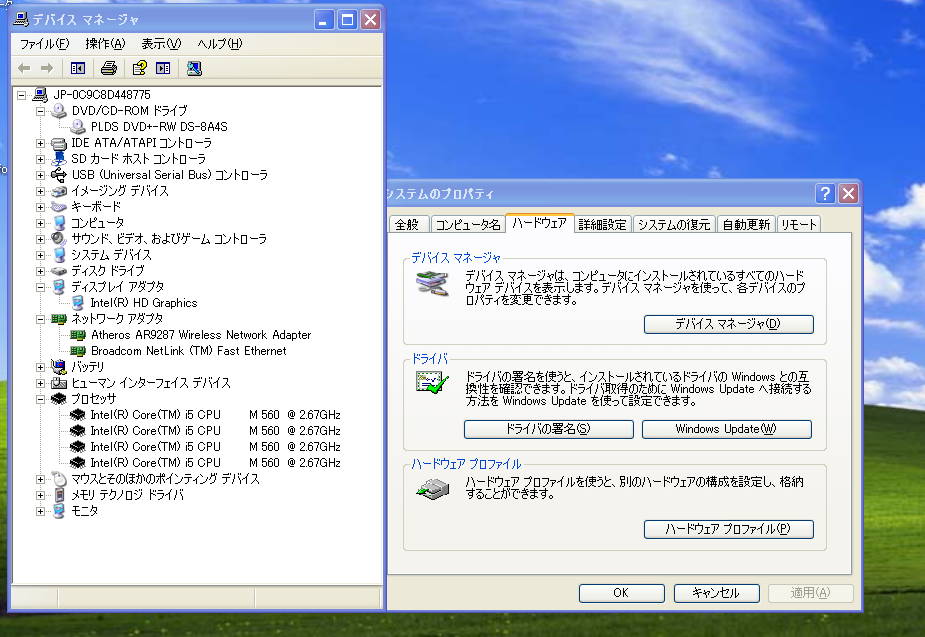Select the システム デバイス row
The width and height of the screenshot is (925, 637).
111,255
